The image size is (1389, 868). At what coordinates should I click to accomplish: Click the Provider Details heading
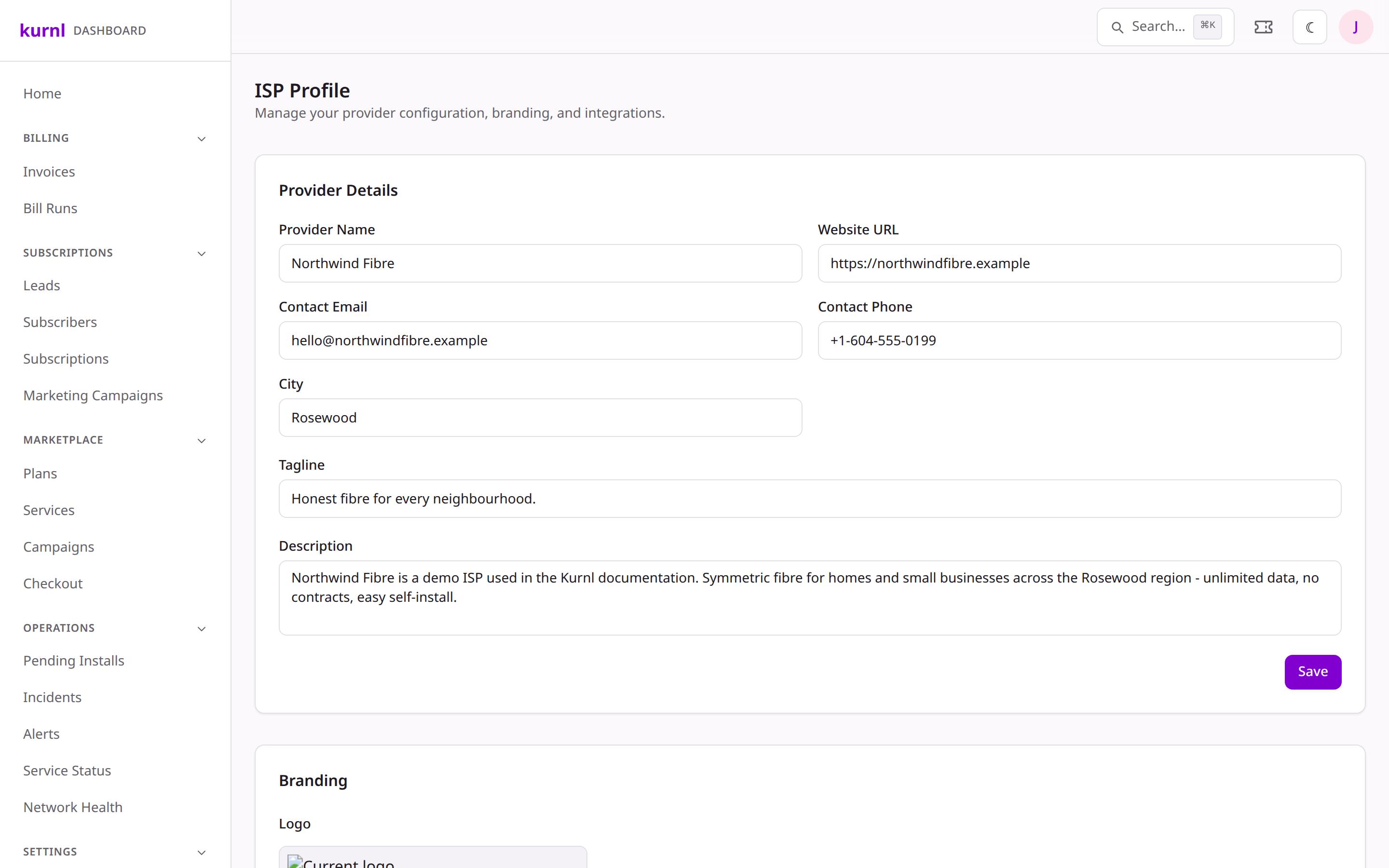[338, 190]
